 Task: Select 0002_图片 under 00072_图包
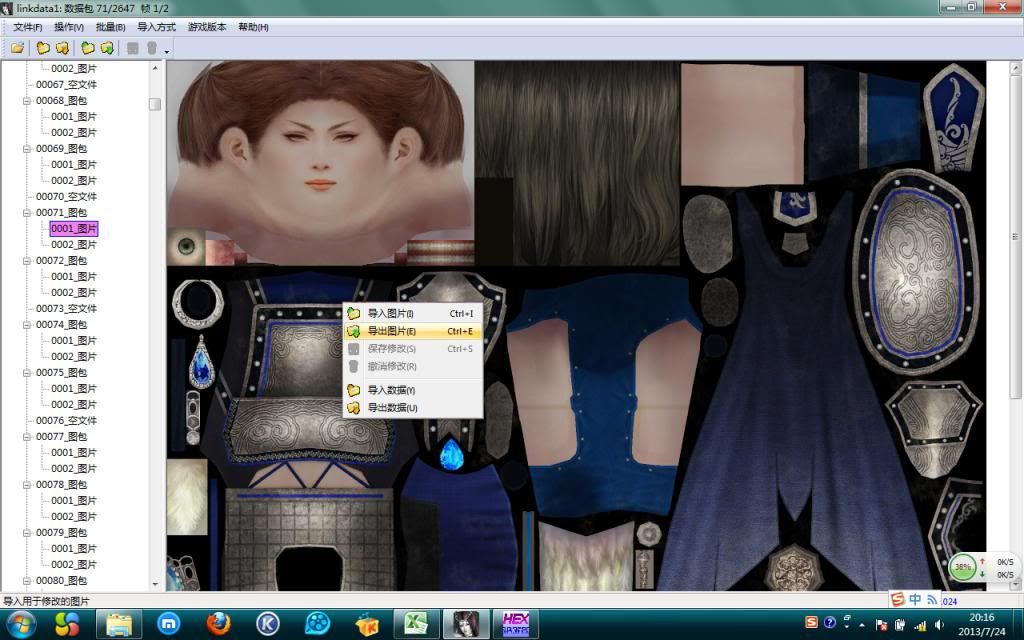[74, 293]
